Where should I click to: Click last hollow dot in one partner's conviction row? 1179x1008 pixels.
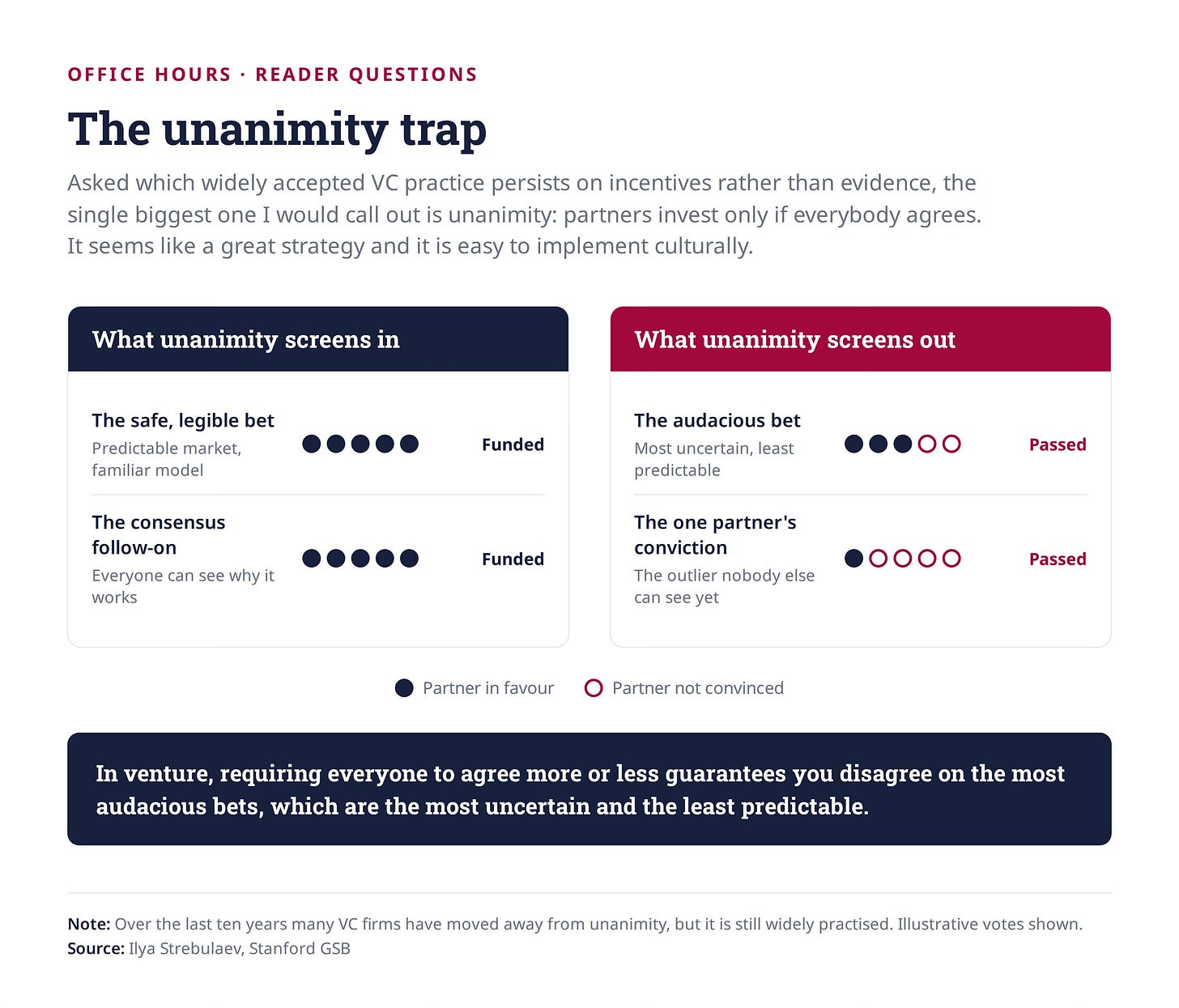[952, 558]
